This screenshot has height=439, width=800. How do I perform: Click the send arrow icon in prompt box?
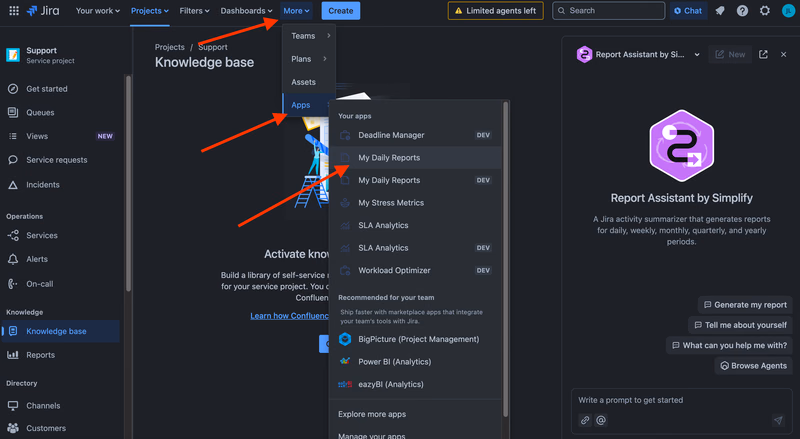pos(778,420)
